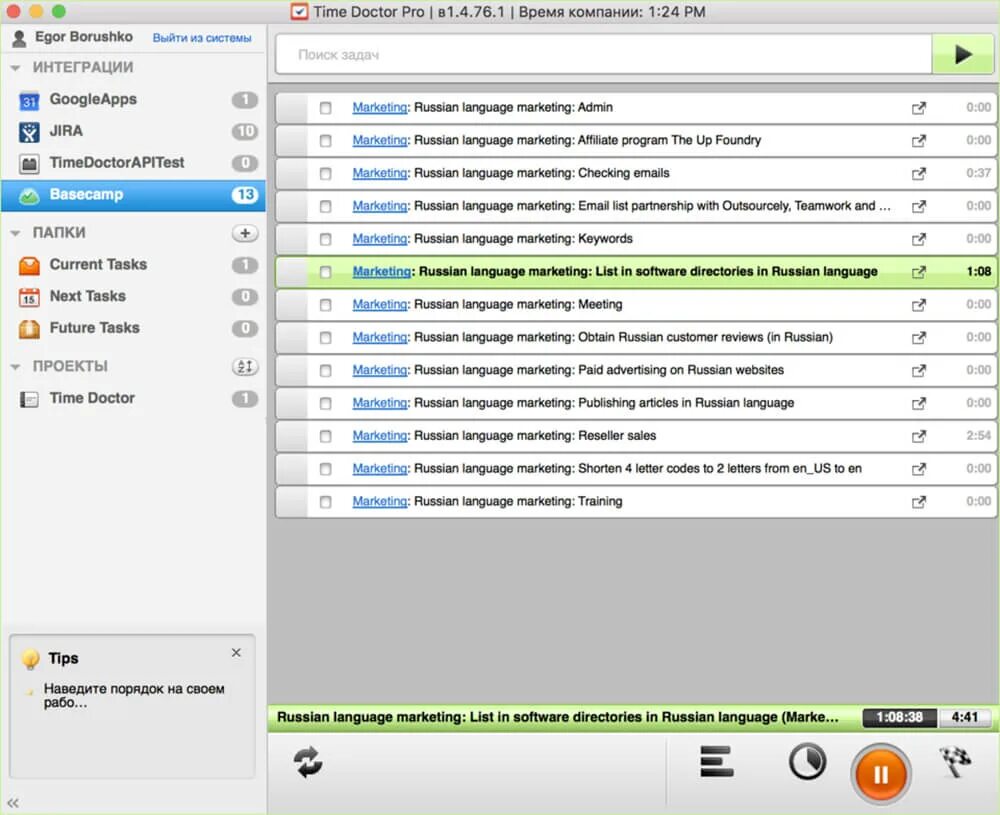Check the Paid advertising on Russian websites checkbox
1000x815 pixels.
[325, 371]
